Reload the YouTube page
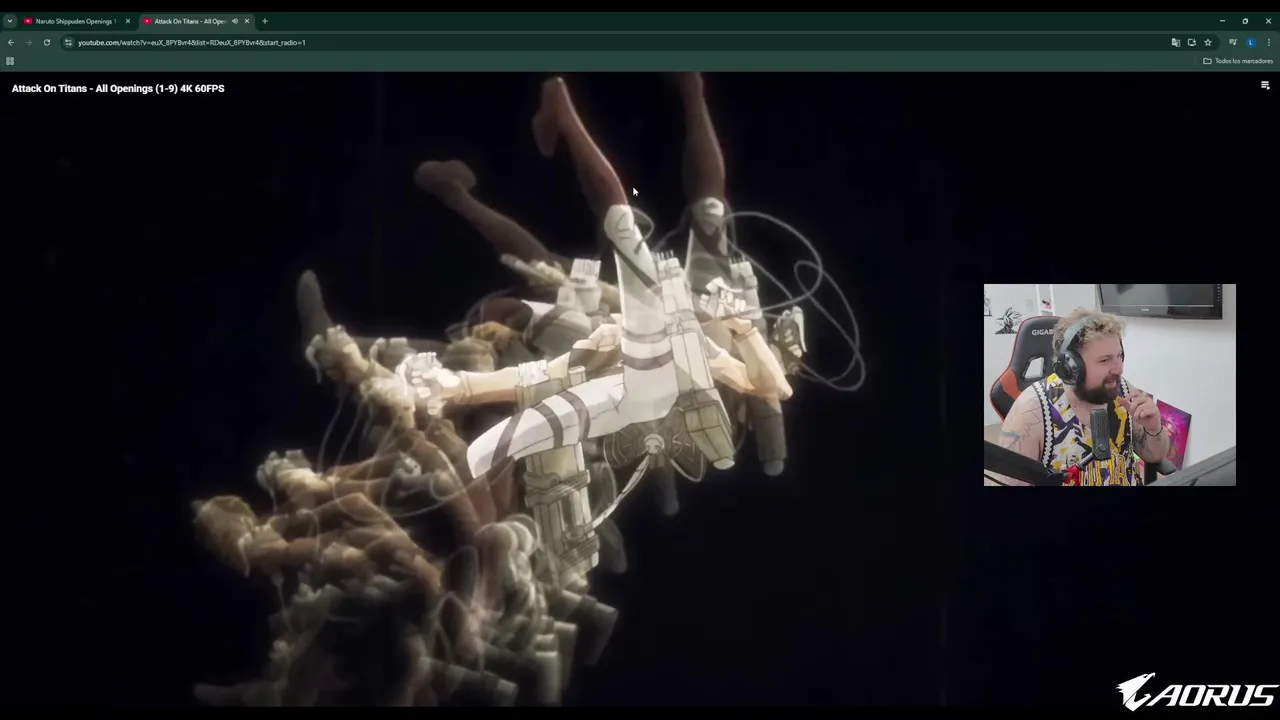 tap(46, 42)
